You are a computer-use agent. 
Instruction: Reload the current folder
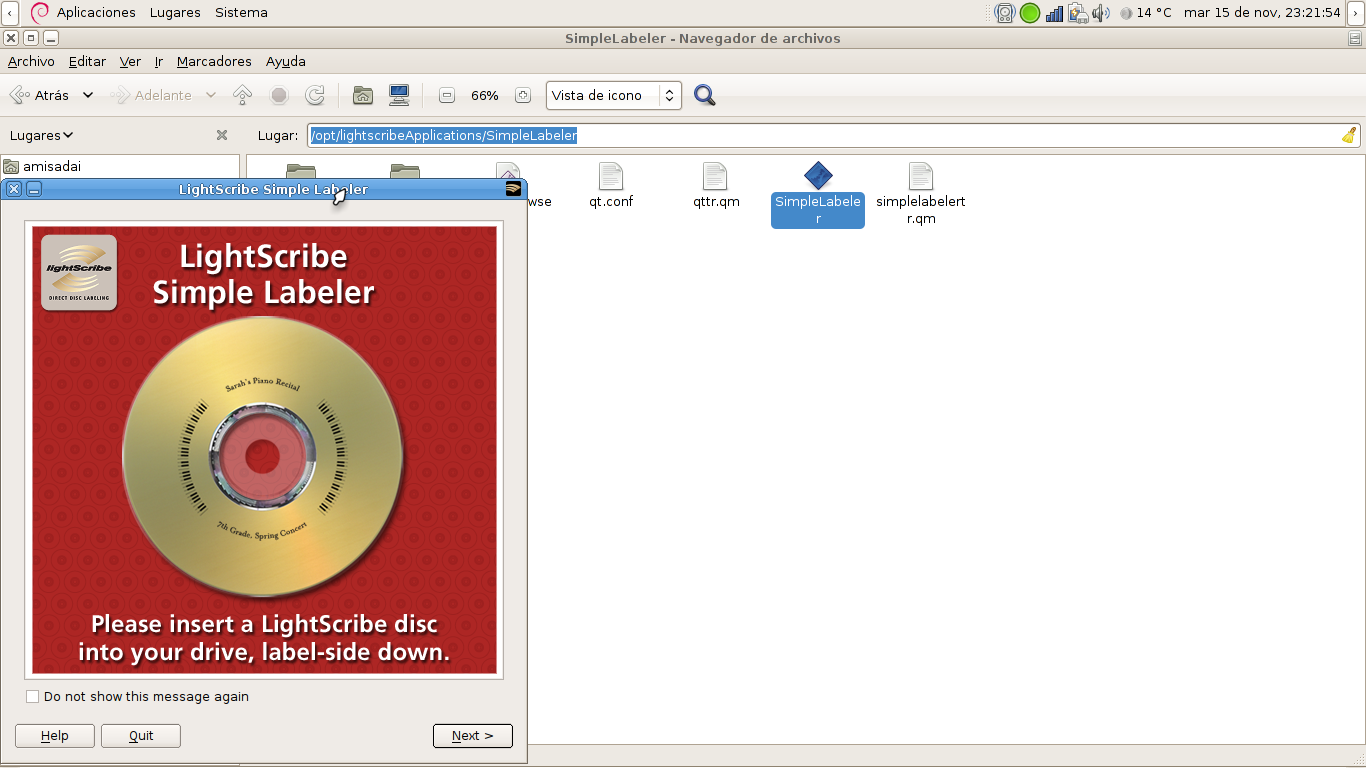tap(315, 95)
